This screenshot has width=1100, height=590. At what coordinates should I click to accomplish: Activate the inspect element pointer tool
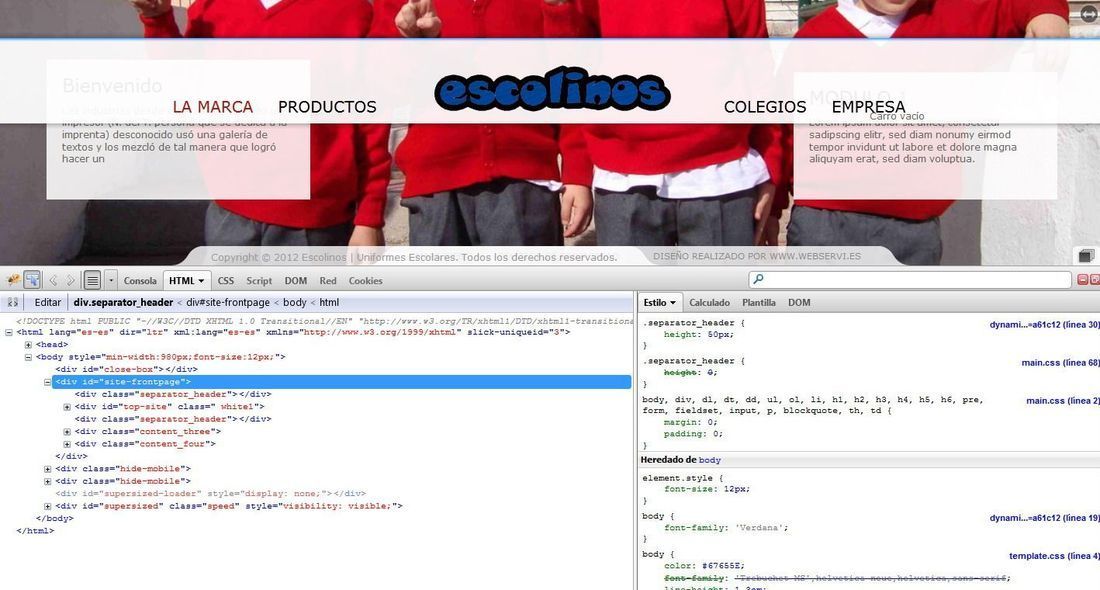point(32,280)
